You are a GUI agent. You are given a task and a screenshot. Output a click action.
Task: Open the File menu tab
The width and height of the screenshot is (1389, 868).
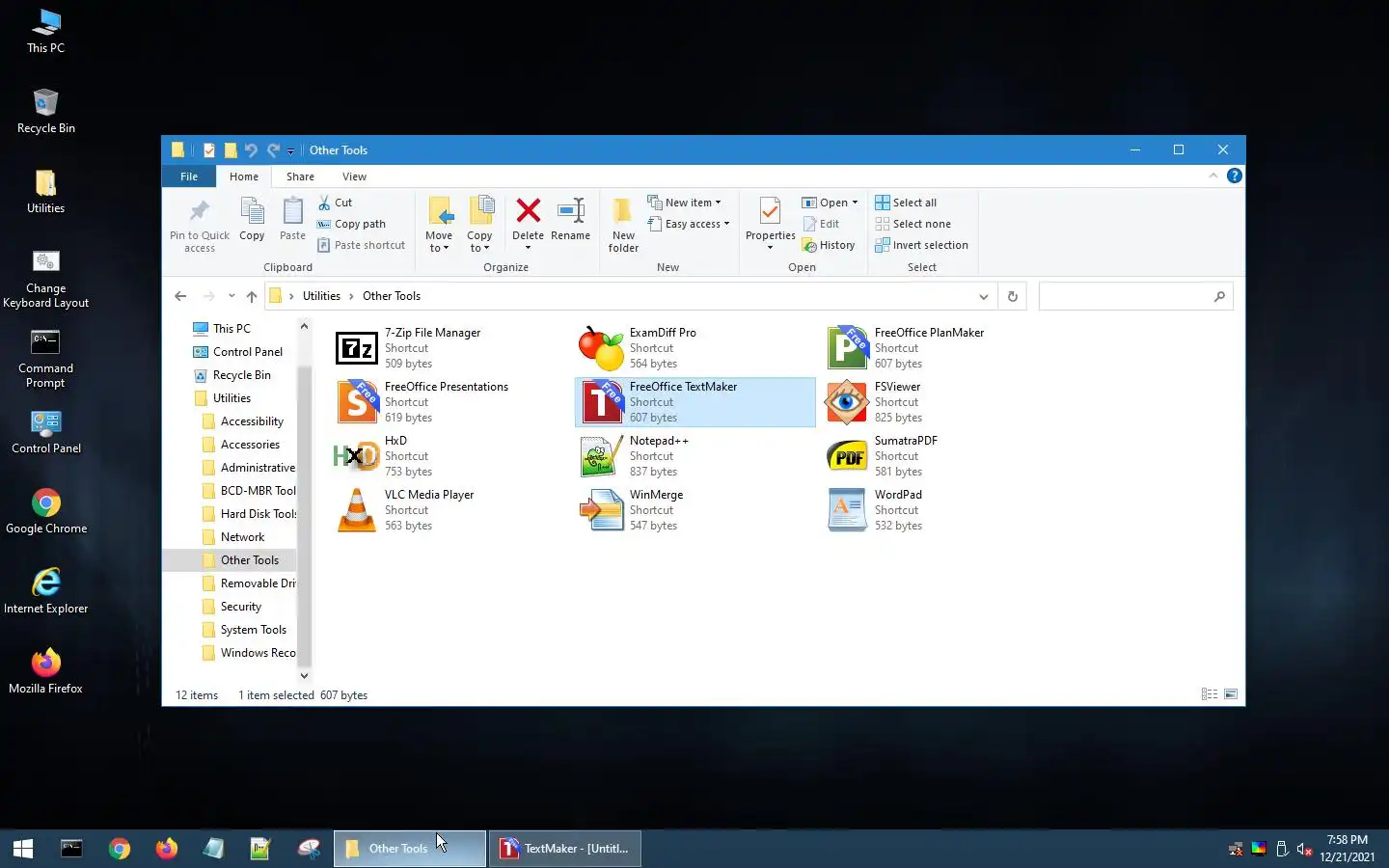189,176
